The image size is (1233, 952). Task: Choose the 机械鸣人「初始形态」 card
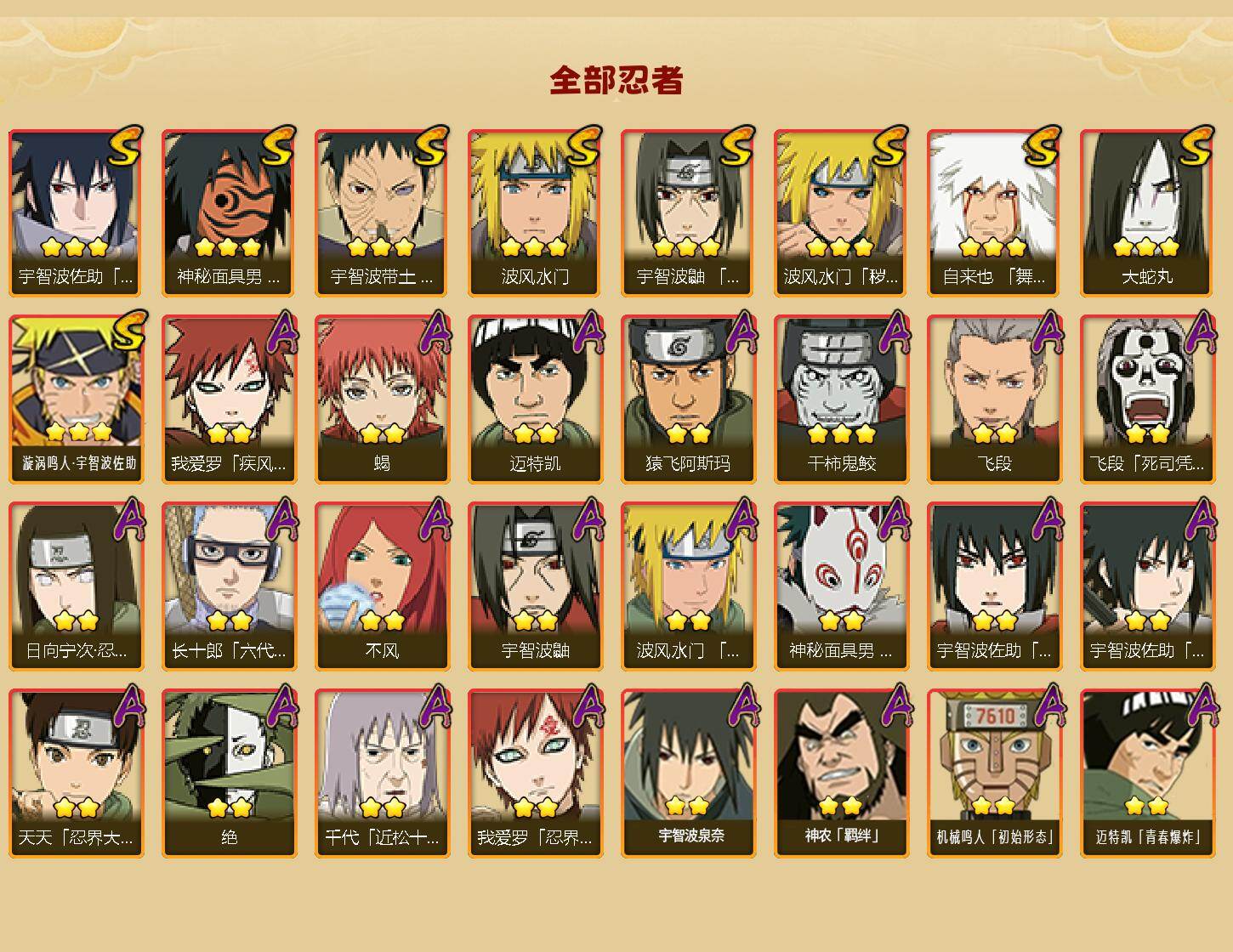994,773
